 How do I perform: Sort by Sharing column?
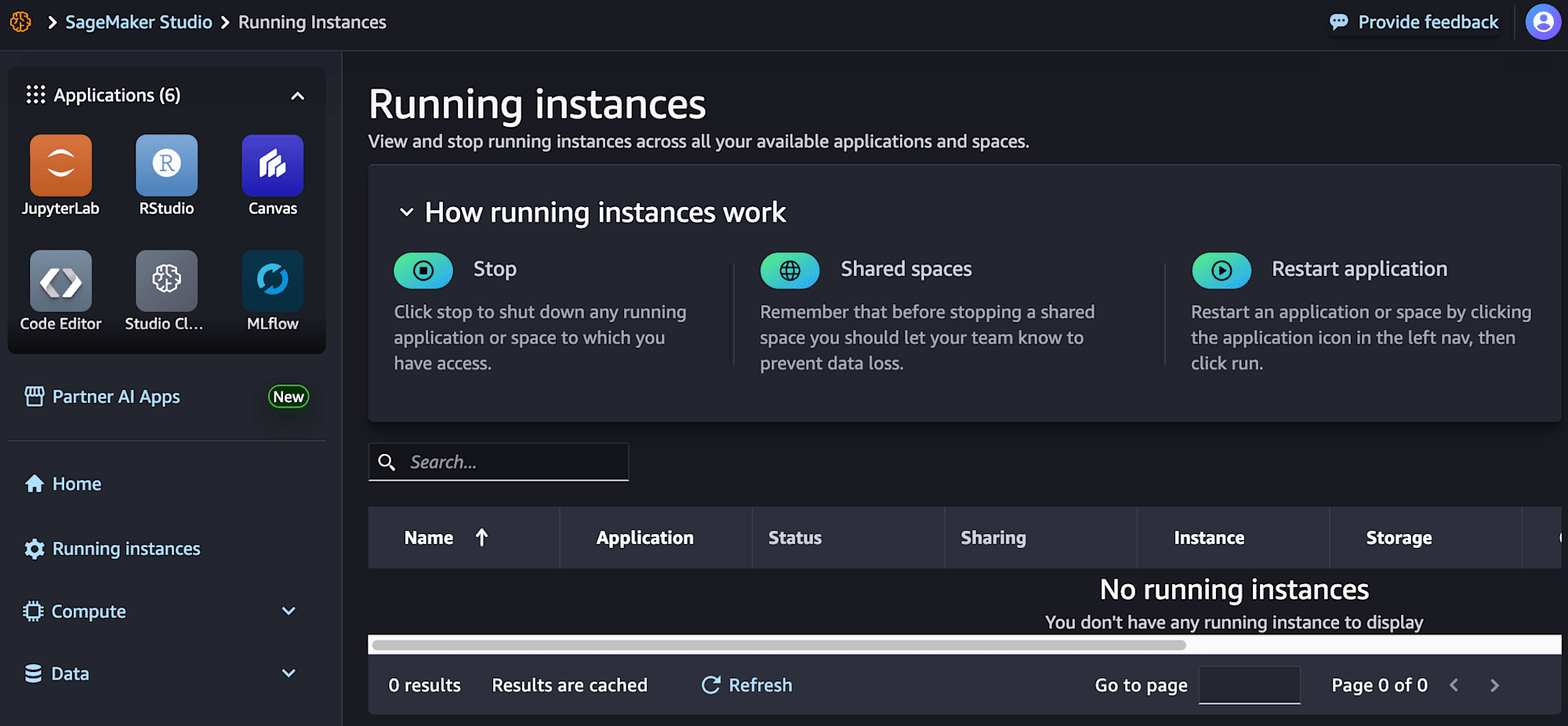[993, 538]
